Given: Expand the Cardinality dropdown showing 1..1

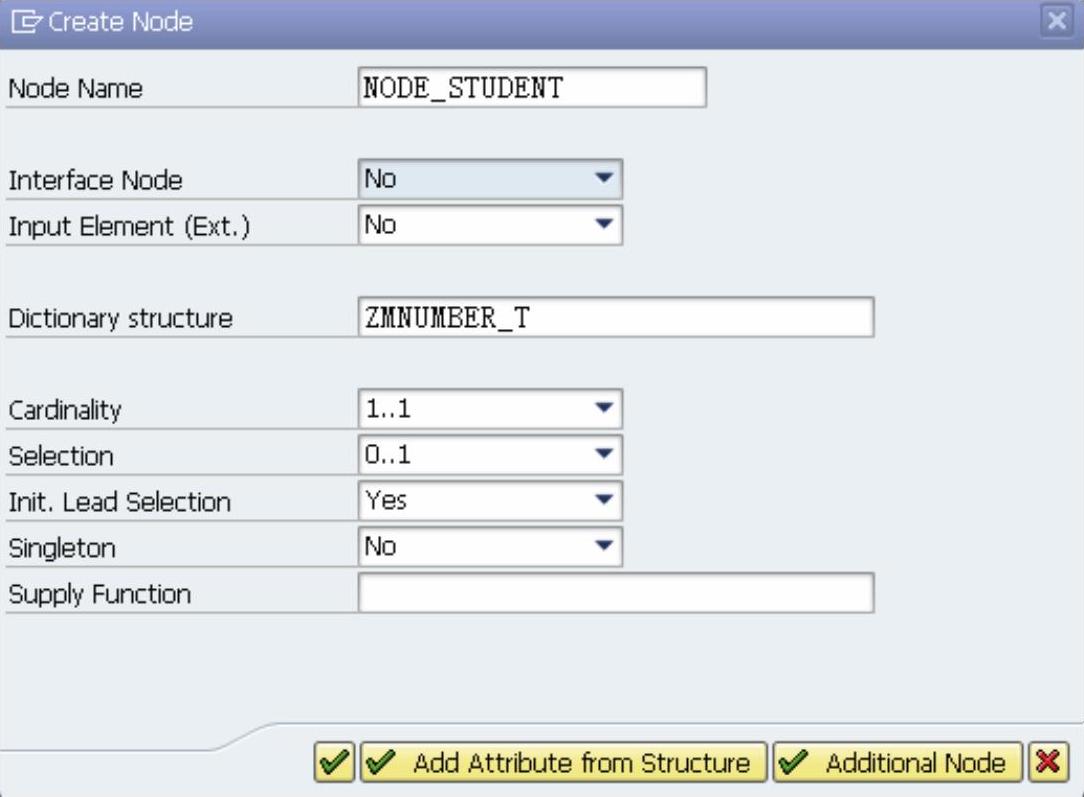Looking at the screenshot, I should [490, 409].
